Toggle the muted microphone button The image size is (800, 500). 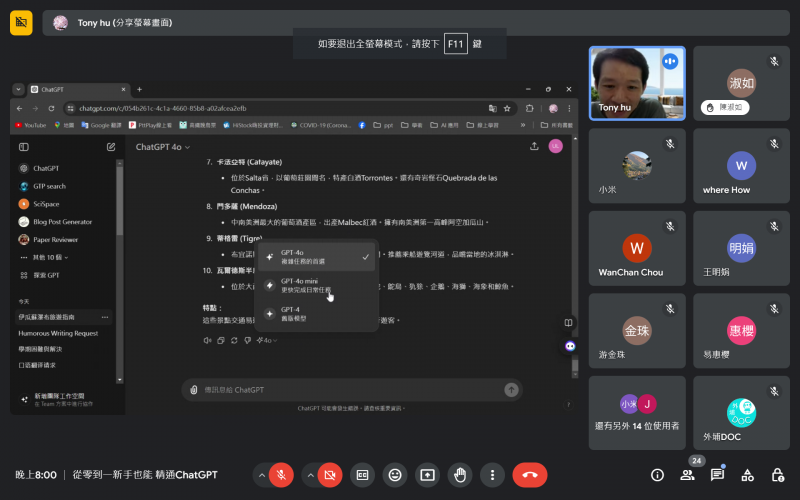281,475
